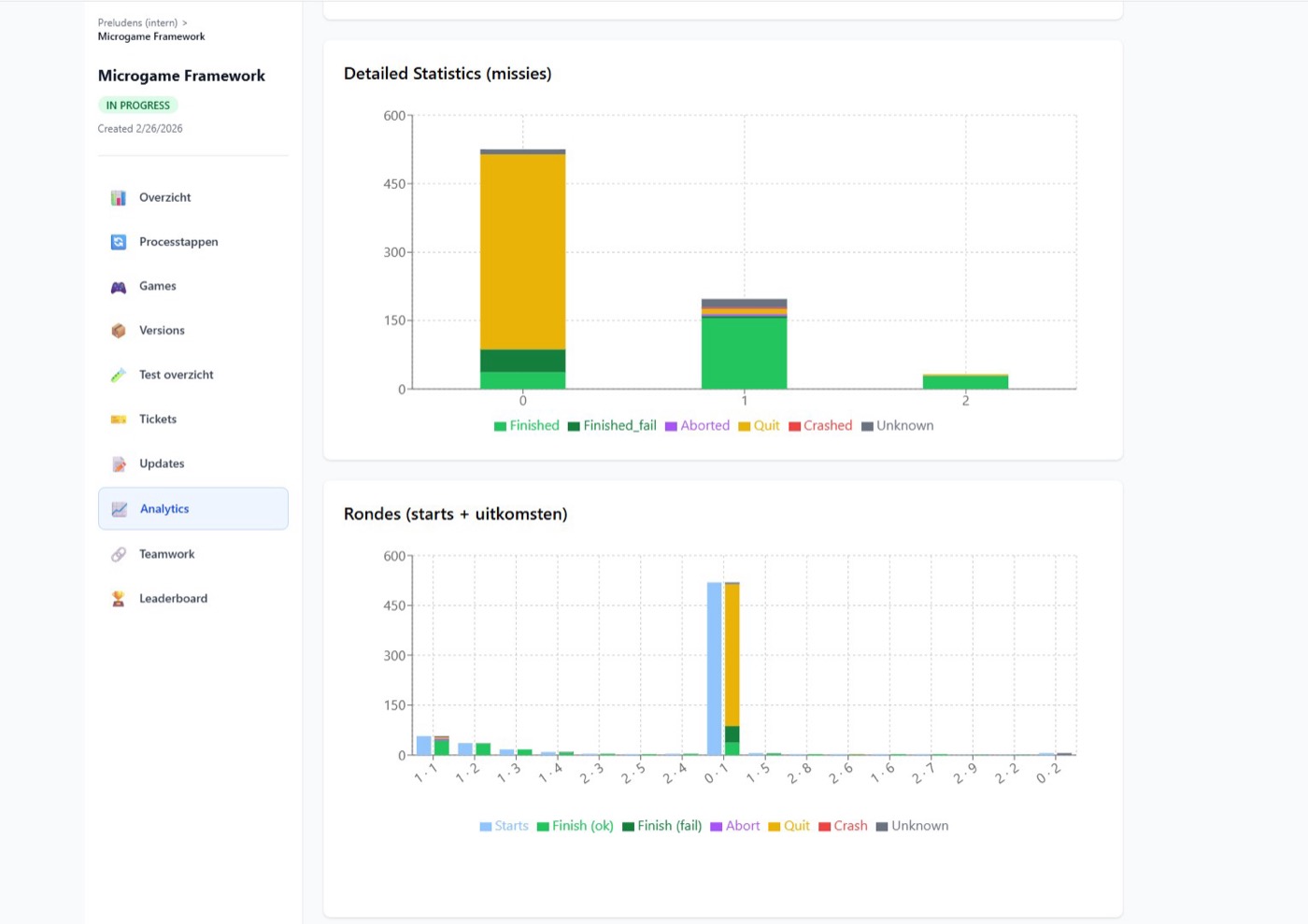Navigate to Tickets
1308x924 pixels.
click(x=193, y=419)
